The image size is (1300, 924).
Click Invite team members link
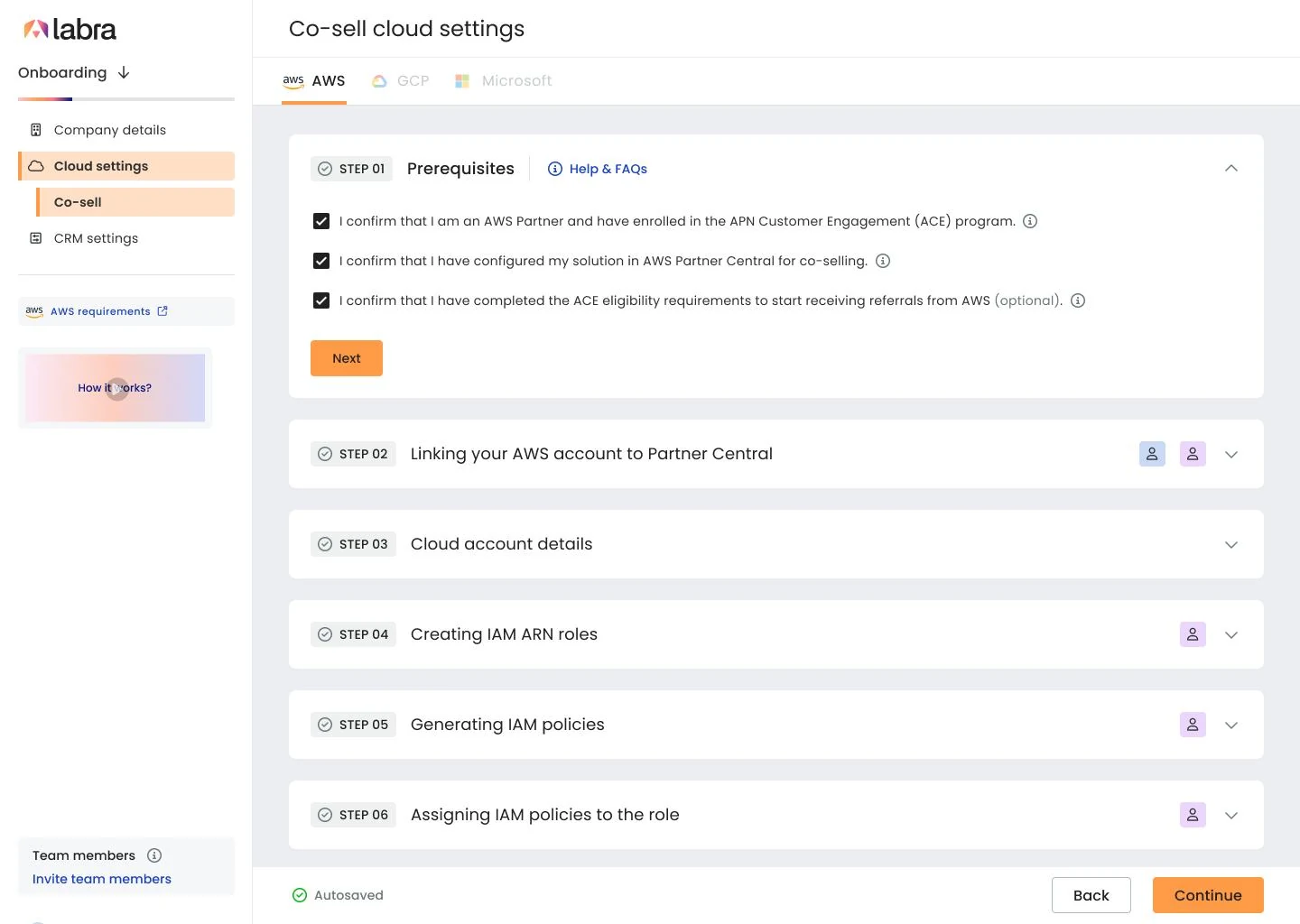tap(102, 879)
